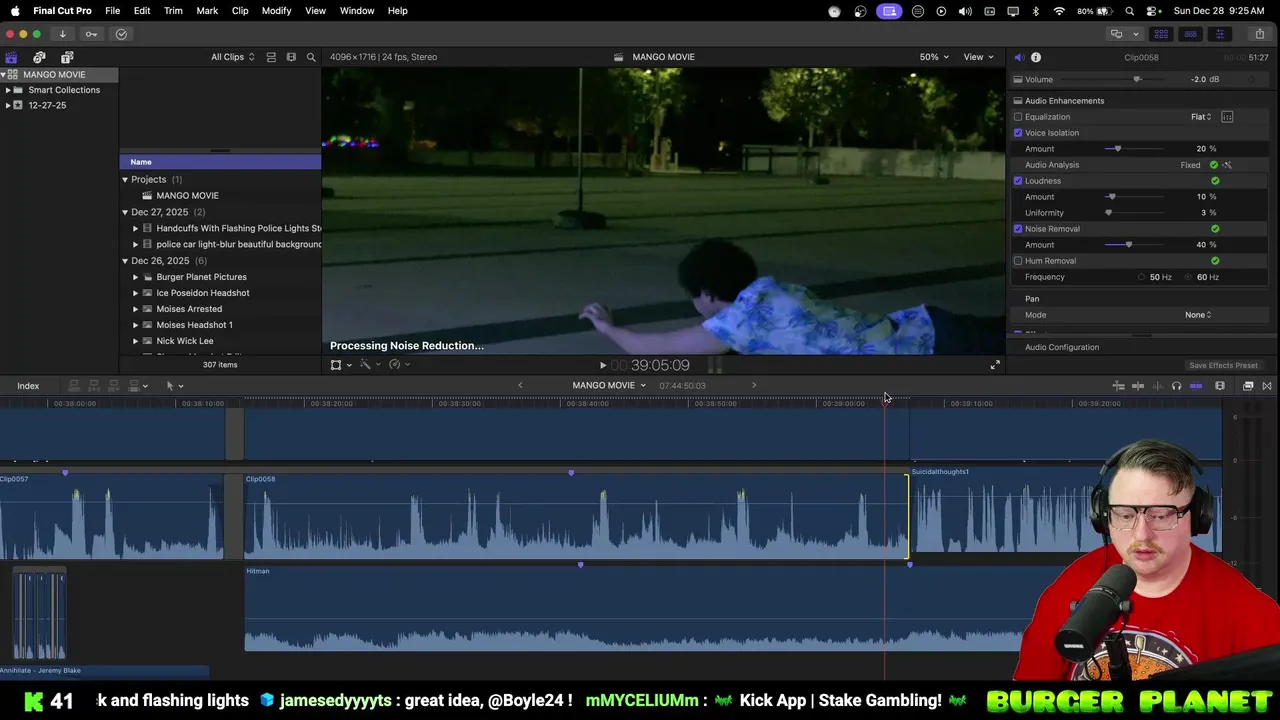Enable the Equalization checkbox

tap(1018, 117)
